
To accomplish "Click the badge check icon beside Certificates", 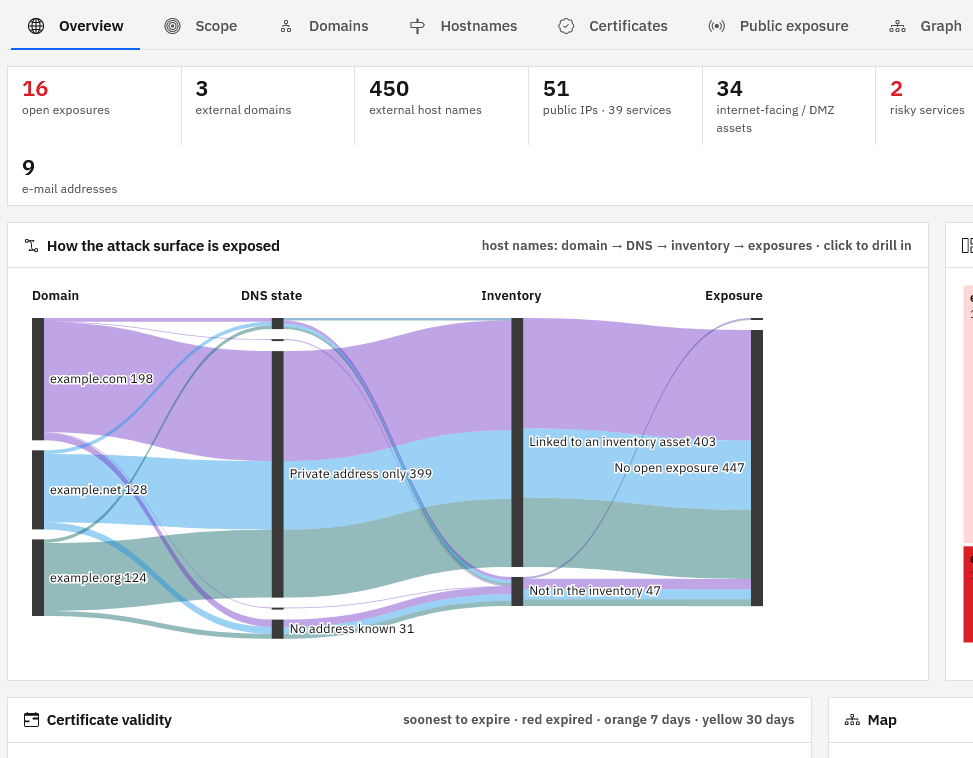I will [566, 26].
